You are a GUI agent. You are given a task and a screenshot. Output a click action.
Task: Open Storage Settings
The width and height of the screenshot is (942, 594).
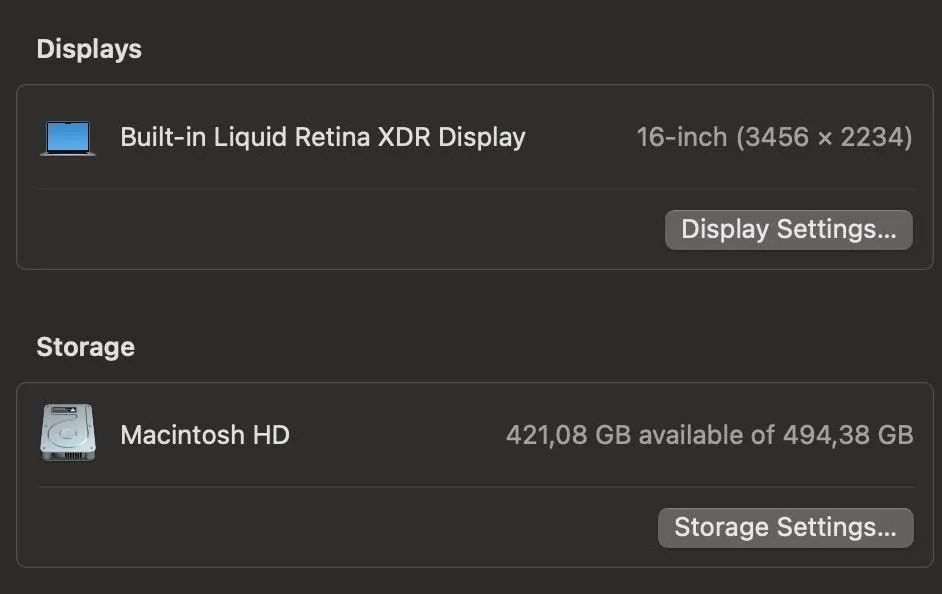coord(786,527)
